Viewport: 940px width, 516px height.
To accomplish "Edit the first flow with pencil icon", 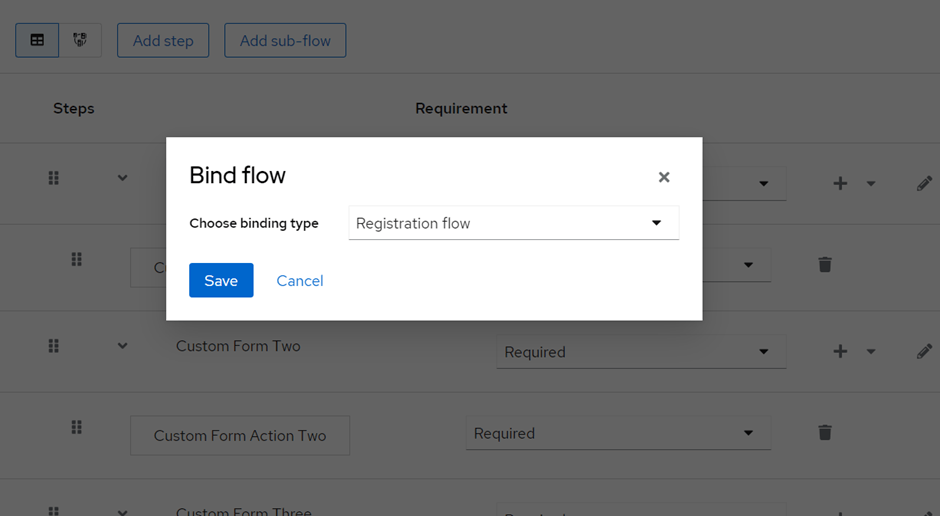I will 924,183.
